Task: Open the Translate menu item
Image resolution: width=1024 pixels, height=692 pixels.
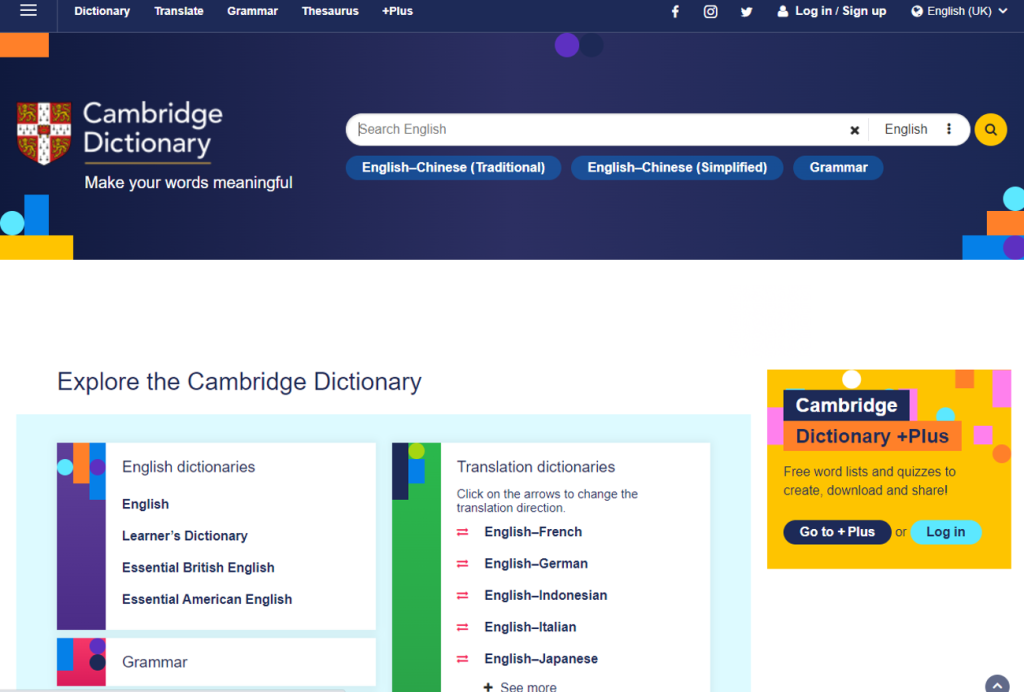Action: [179, 11]
